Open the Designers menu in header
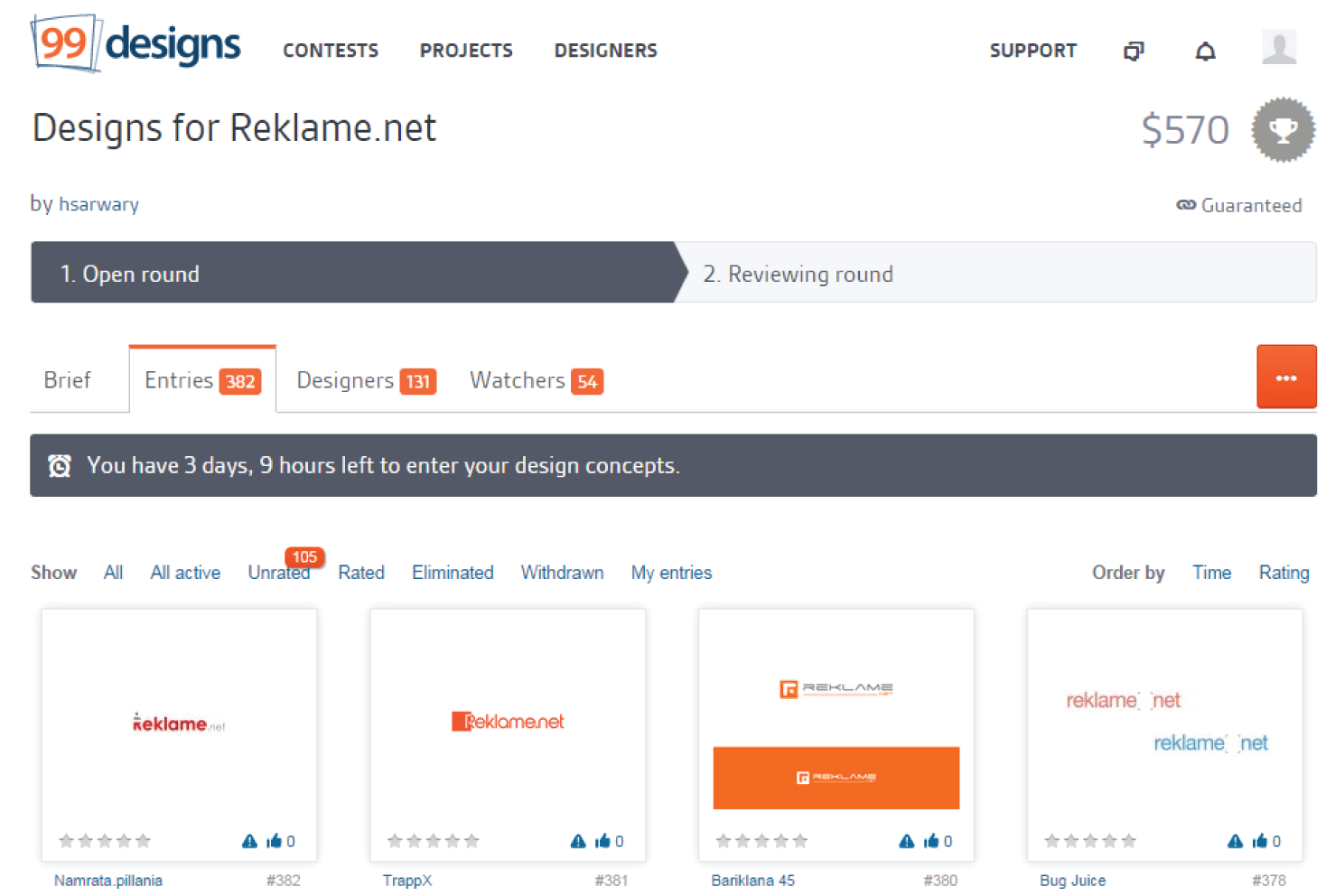This screenshot has width=1335, height=896. coord(606,51)
